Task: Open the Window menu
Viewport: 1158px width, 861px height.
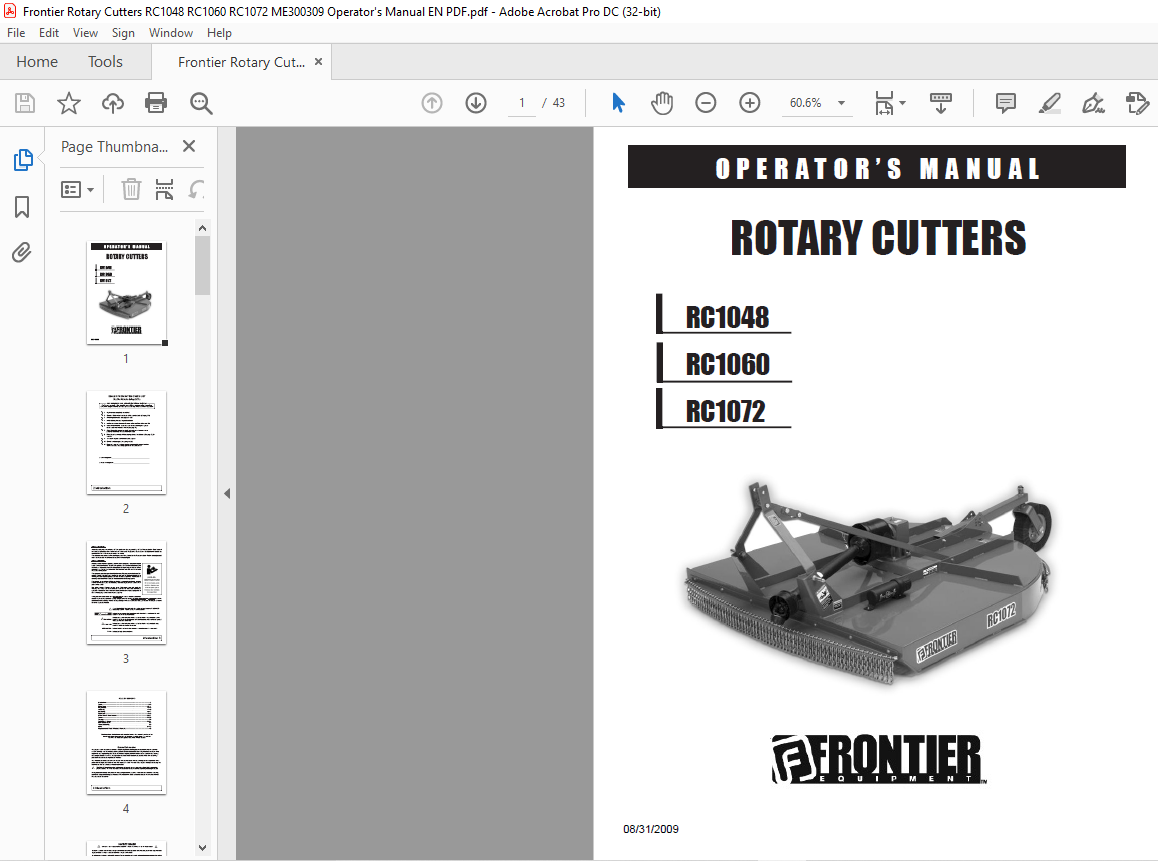Action: (171, 32)
